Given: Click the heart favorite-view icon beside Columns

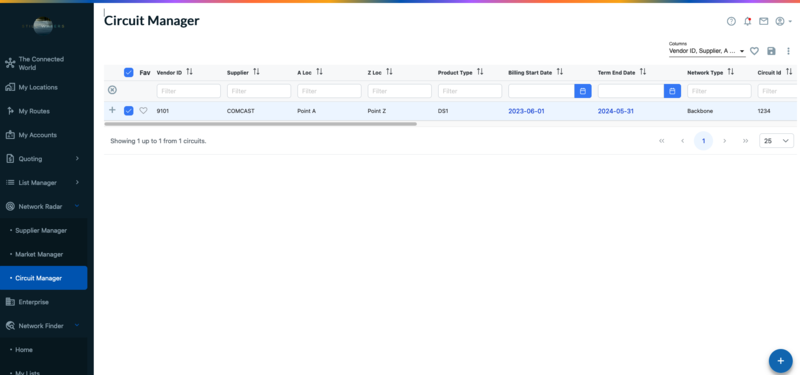Looking at the screenshot, I should point(754,51).
